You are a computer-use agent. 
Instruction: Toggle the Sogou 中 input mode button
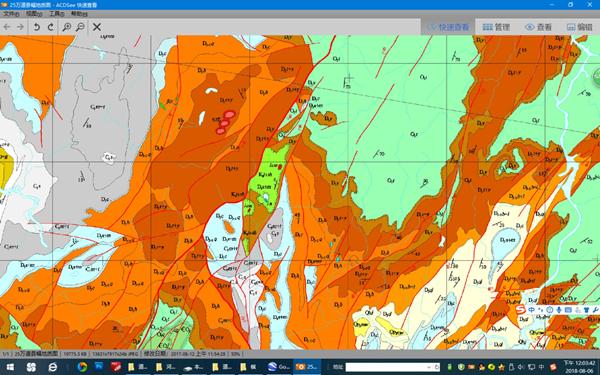click(532, 310)
